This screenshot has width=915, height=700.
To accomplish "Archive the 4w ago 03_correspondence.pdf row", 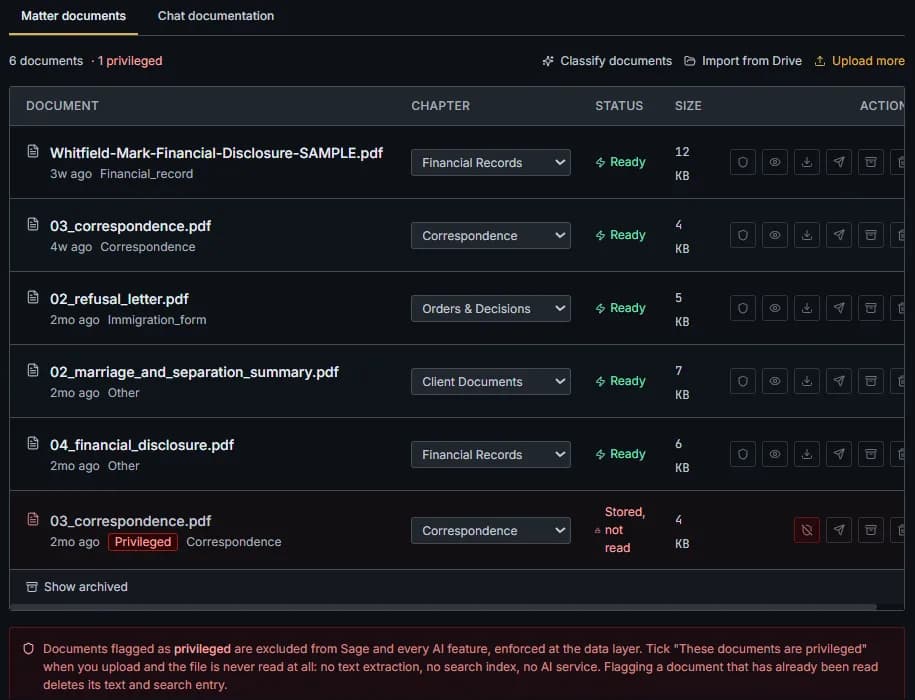I will [x=871, y=235].
